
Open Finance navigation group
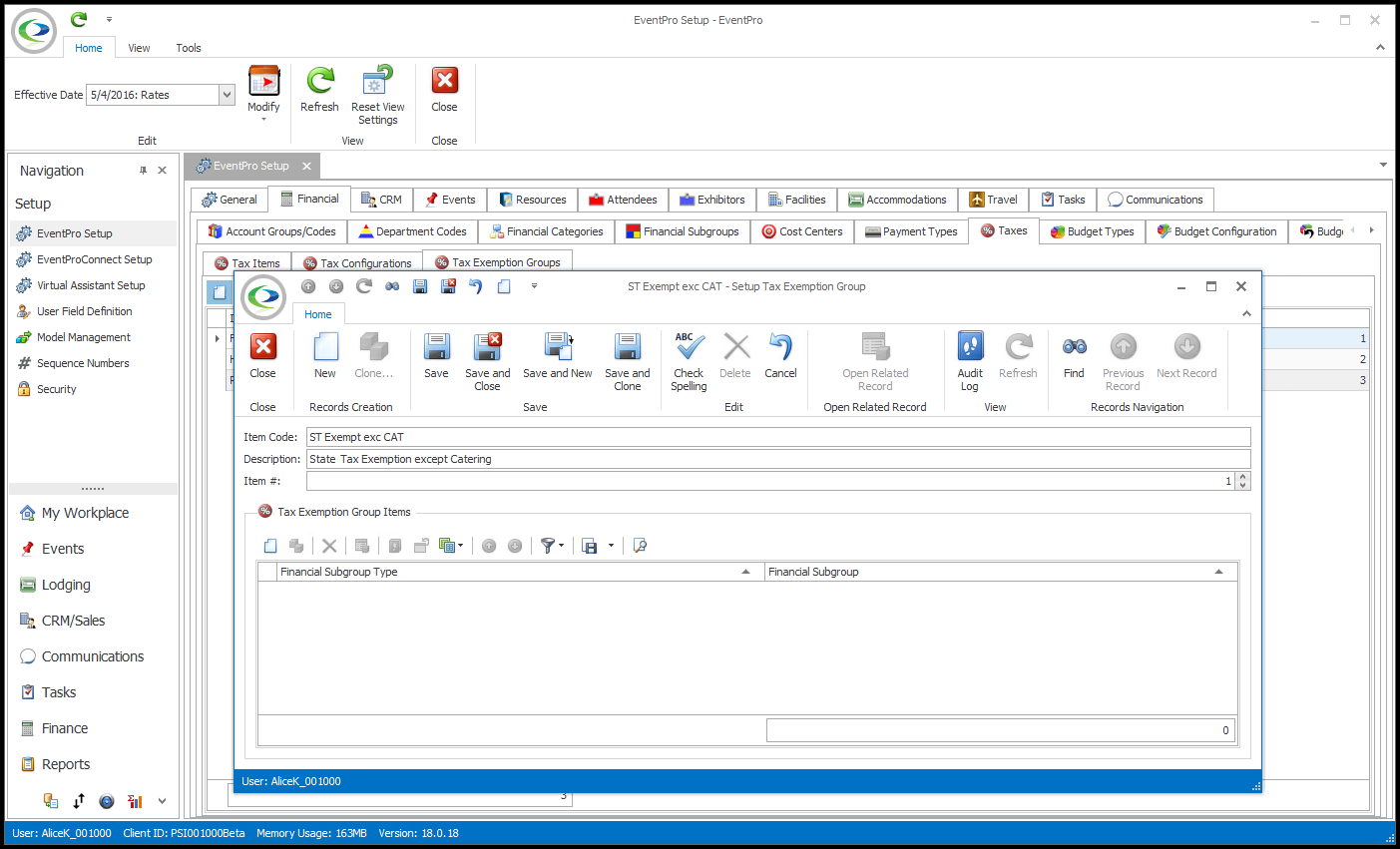pos(65,728)
